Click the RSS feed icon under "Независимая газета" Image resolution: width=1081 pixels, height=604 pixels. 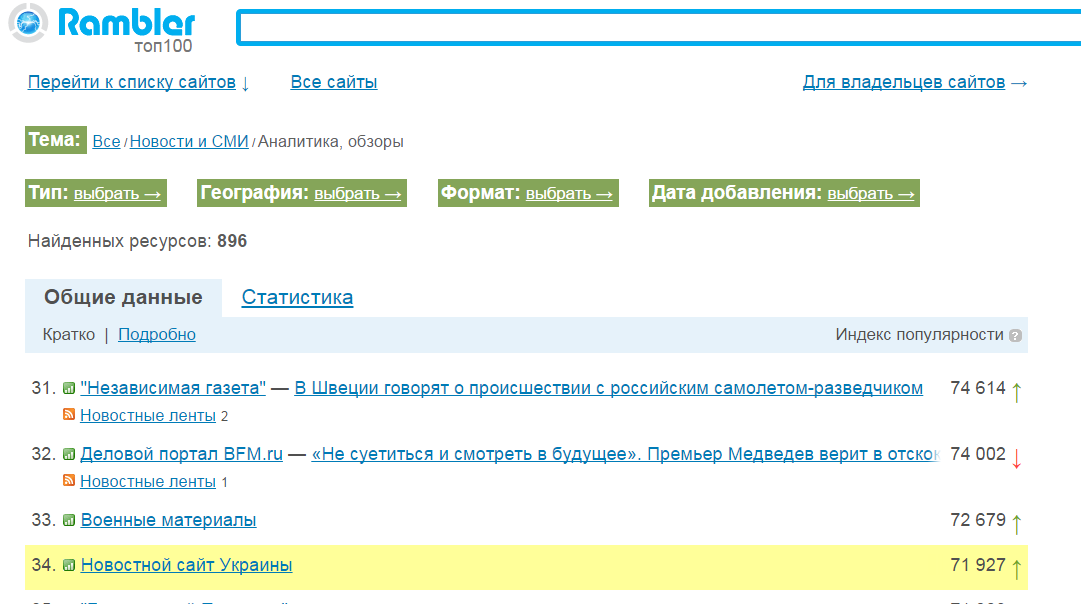click(x=69, y=415)
